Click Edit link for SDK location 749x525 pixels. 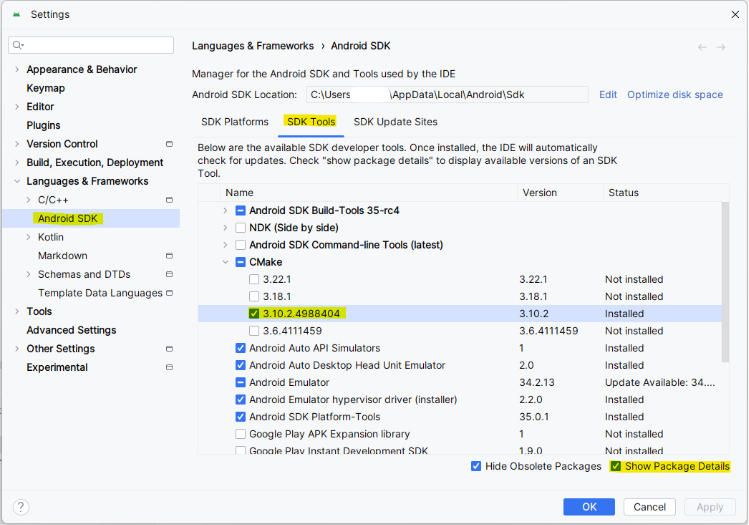tap(608, 95)
